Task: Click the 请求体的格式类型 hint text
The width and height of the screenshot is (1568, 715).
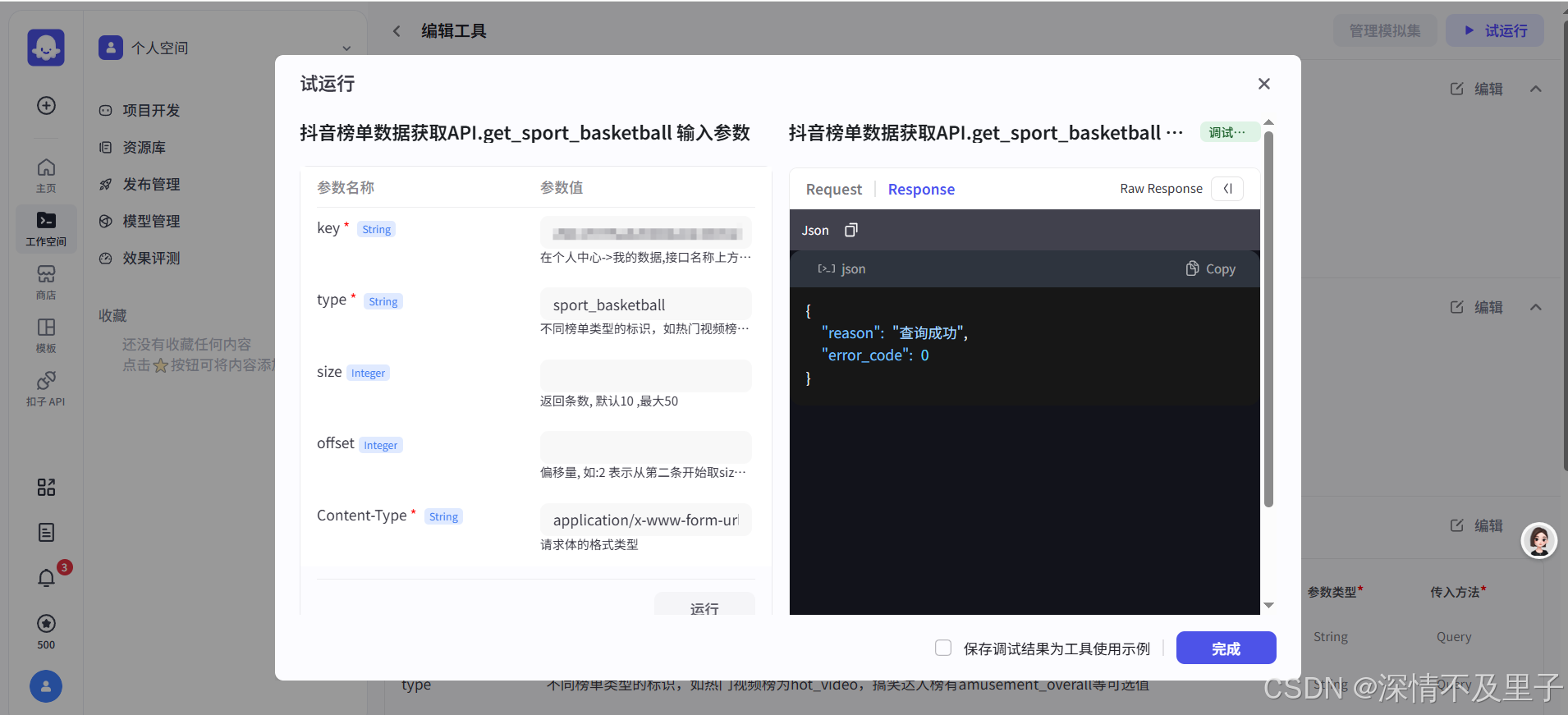Action: click(x=589, y=544)
